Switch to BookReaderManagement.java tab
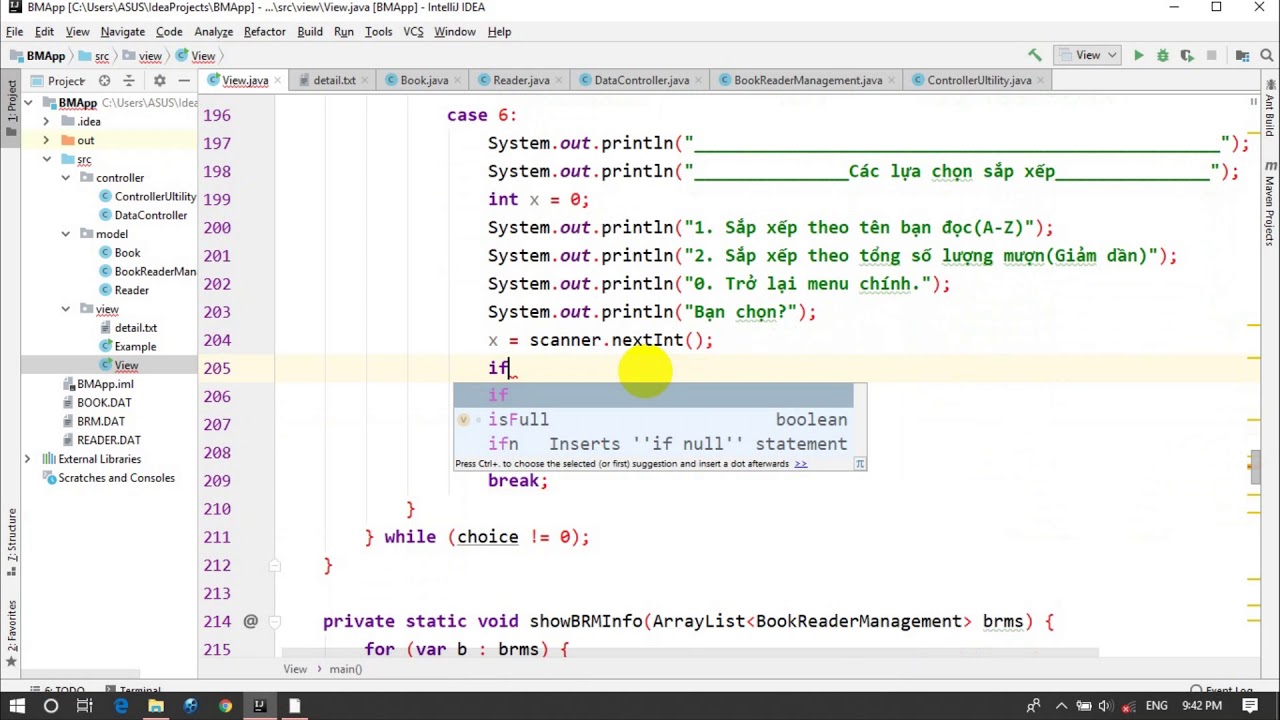Viewport: 1280px width, 720px height. [808, 80]
